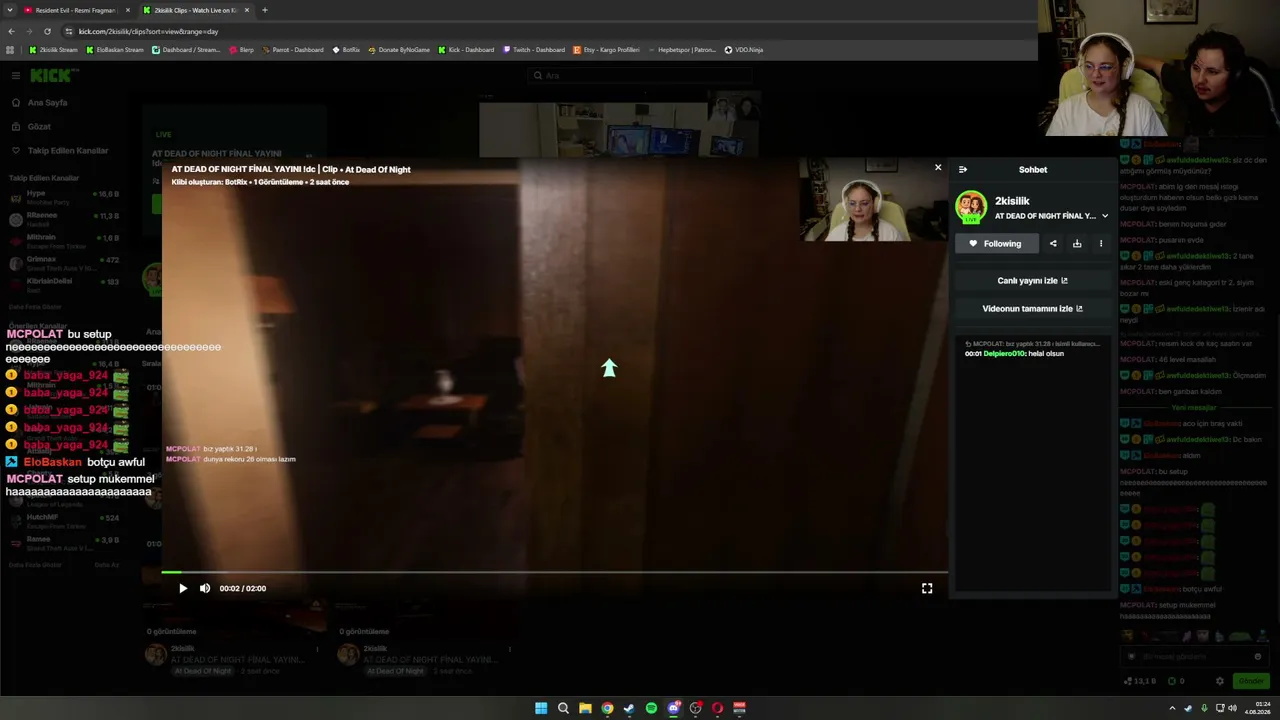Open File Explorer from taskbar
The image size is (1280, 720).
(585, 708)
